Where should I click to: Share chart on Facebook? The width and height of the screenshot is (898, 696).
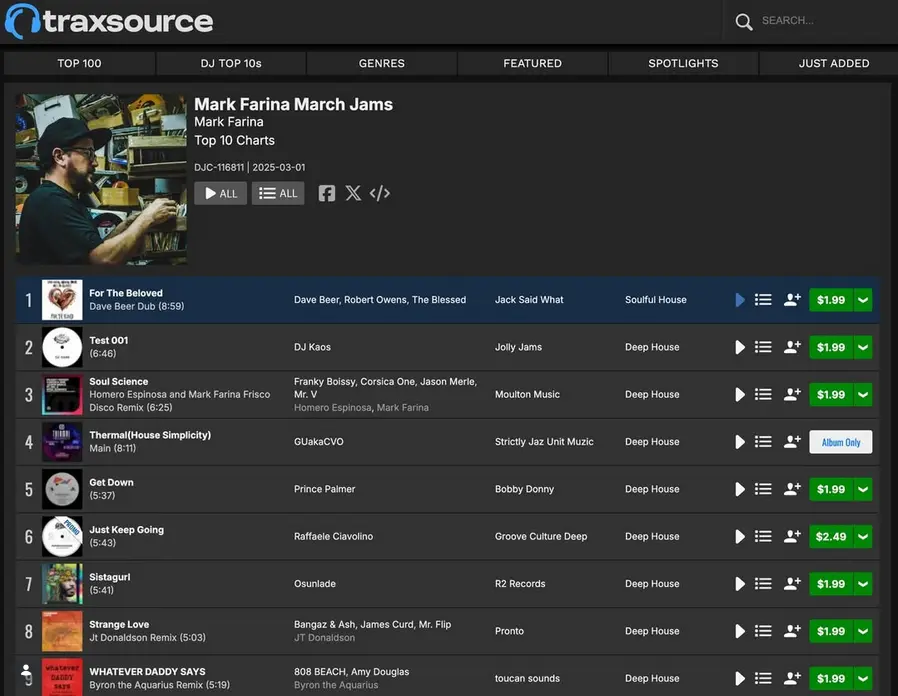point(326,193)
